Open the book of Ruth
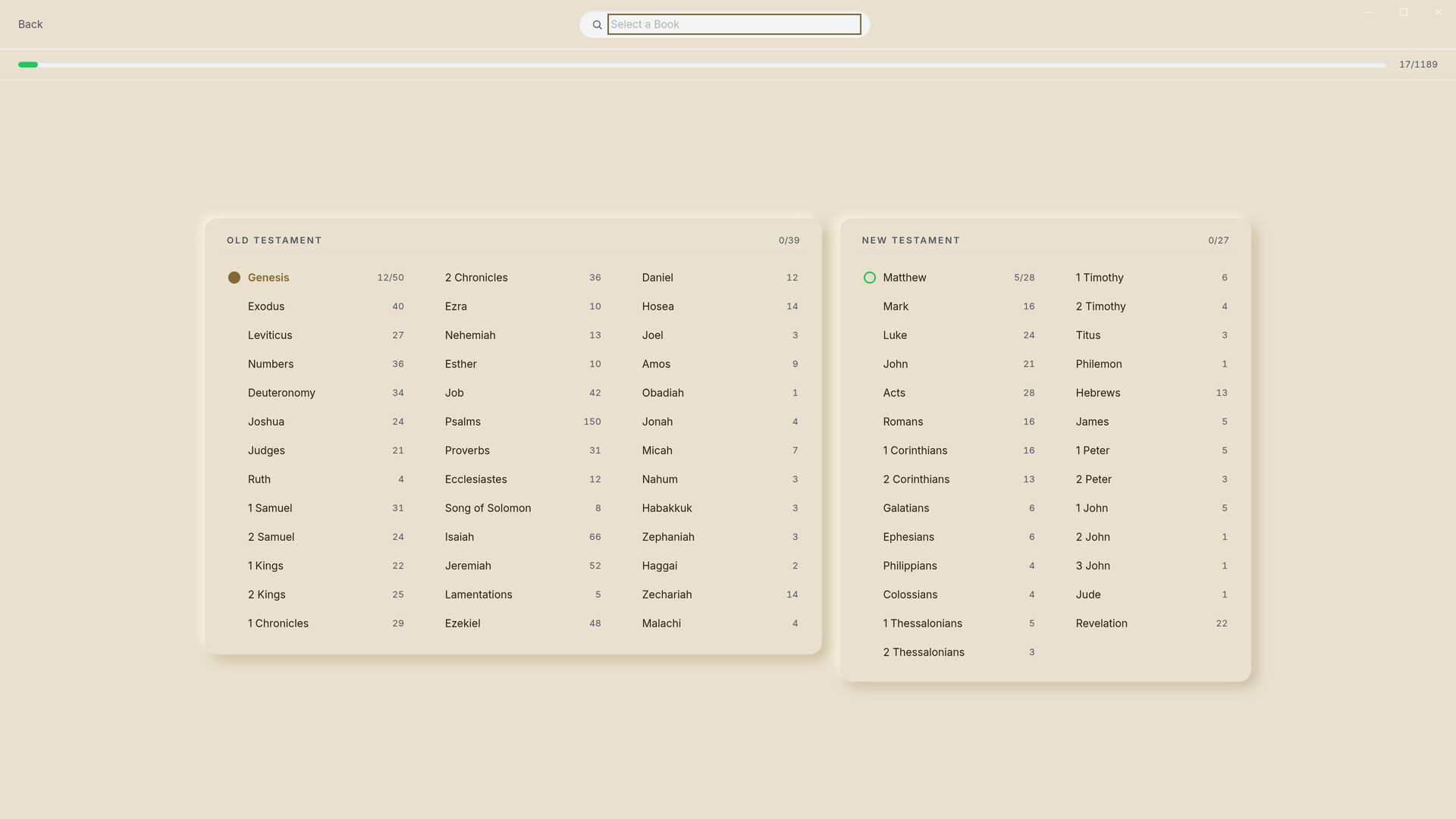This screenshot has width=1456, height=819. coord(316,479)
